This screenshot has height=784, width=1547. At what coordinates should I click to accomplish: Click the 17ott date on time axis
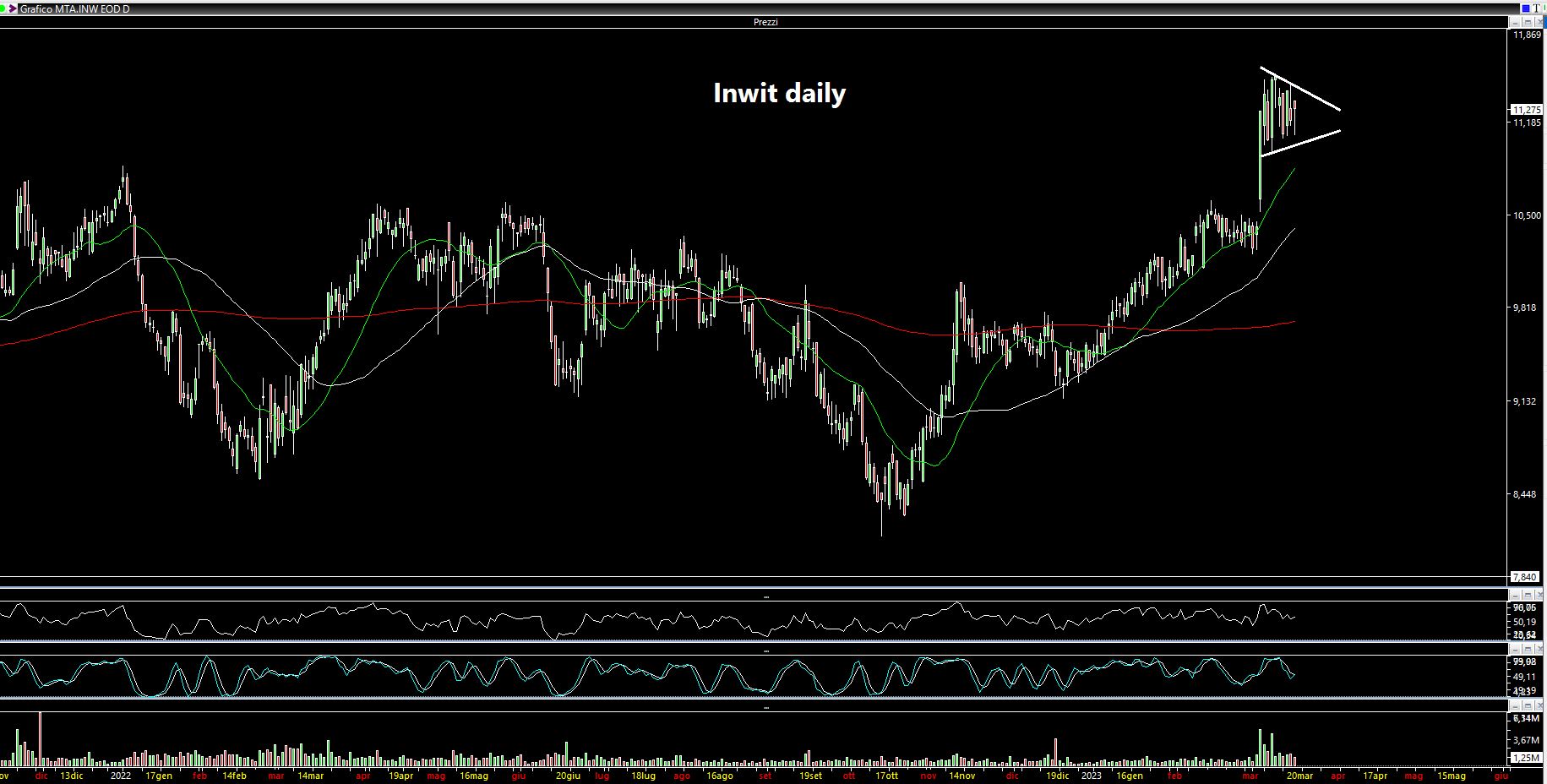pos(886,776)
